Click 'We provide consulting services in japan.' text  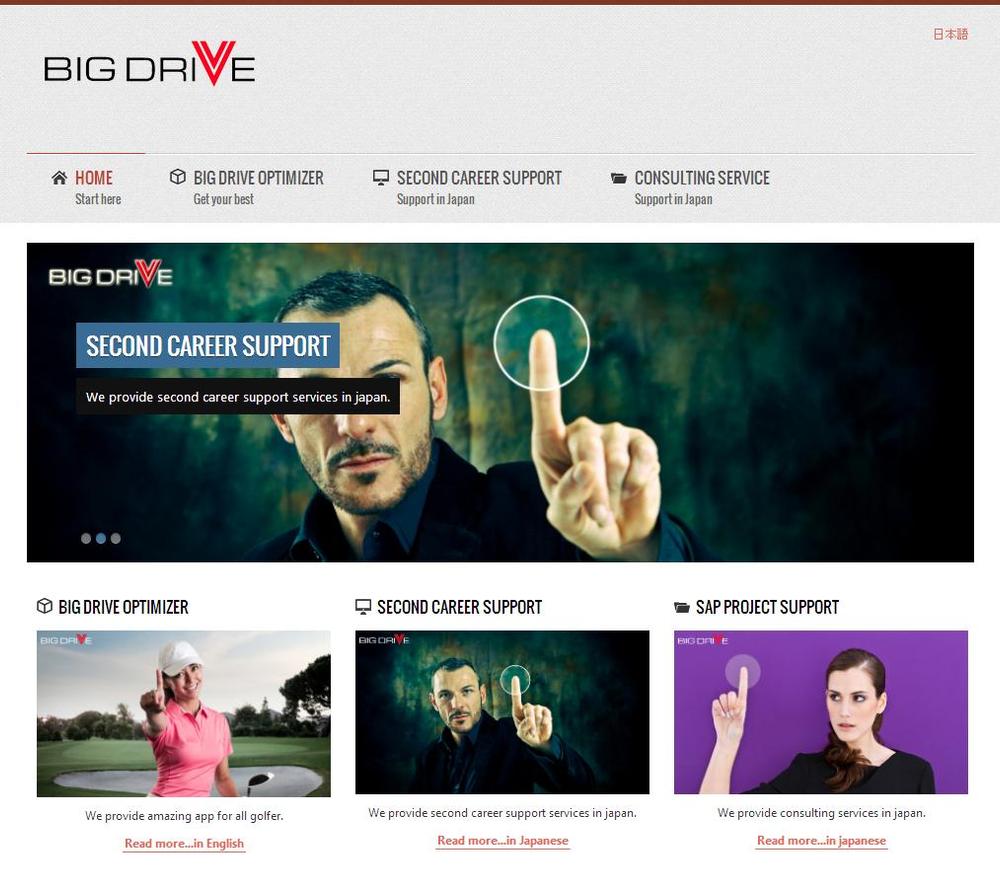click(x=821, y=813)
